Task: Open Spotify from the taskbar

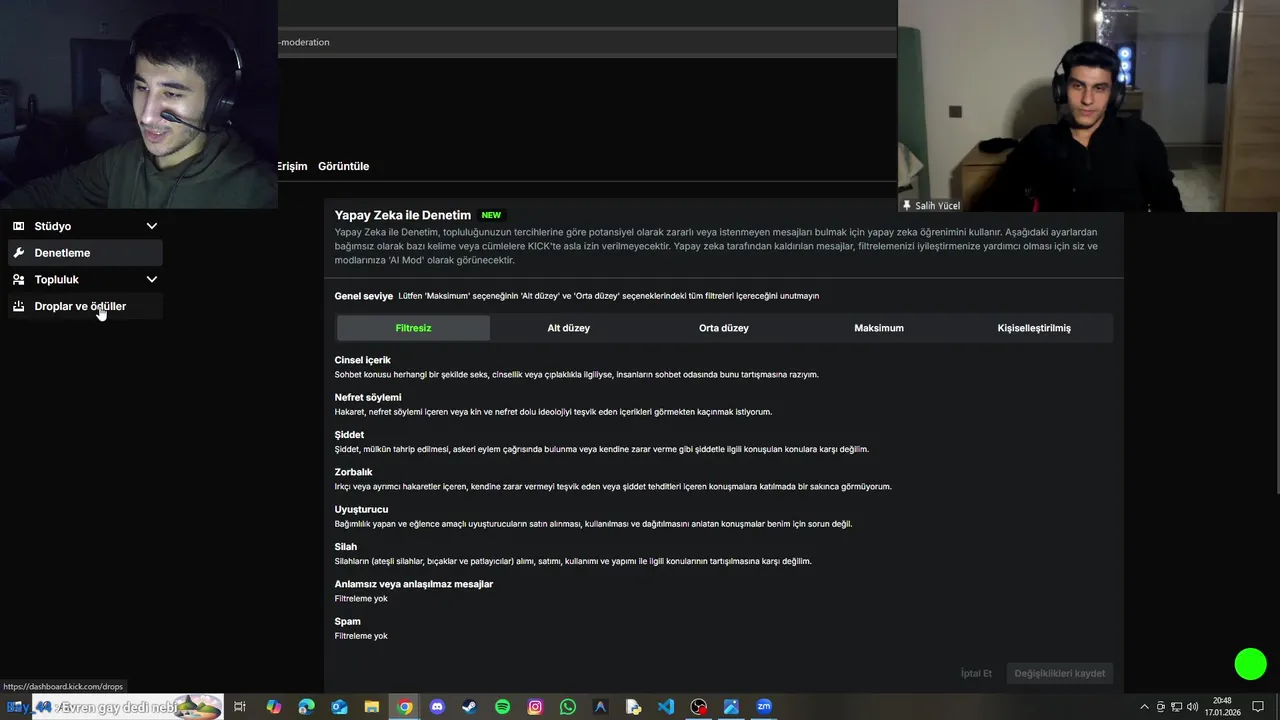Action: [502, 707]
